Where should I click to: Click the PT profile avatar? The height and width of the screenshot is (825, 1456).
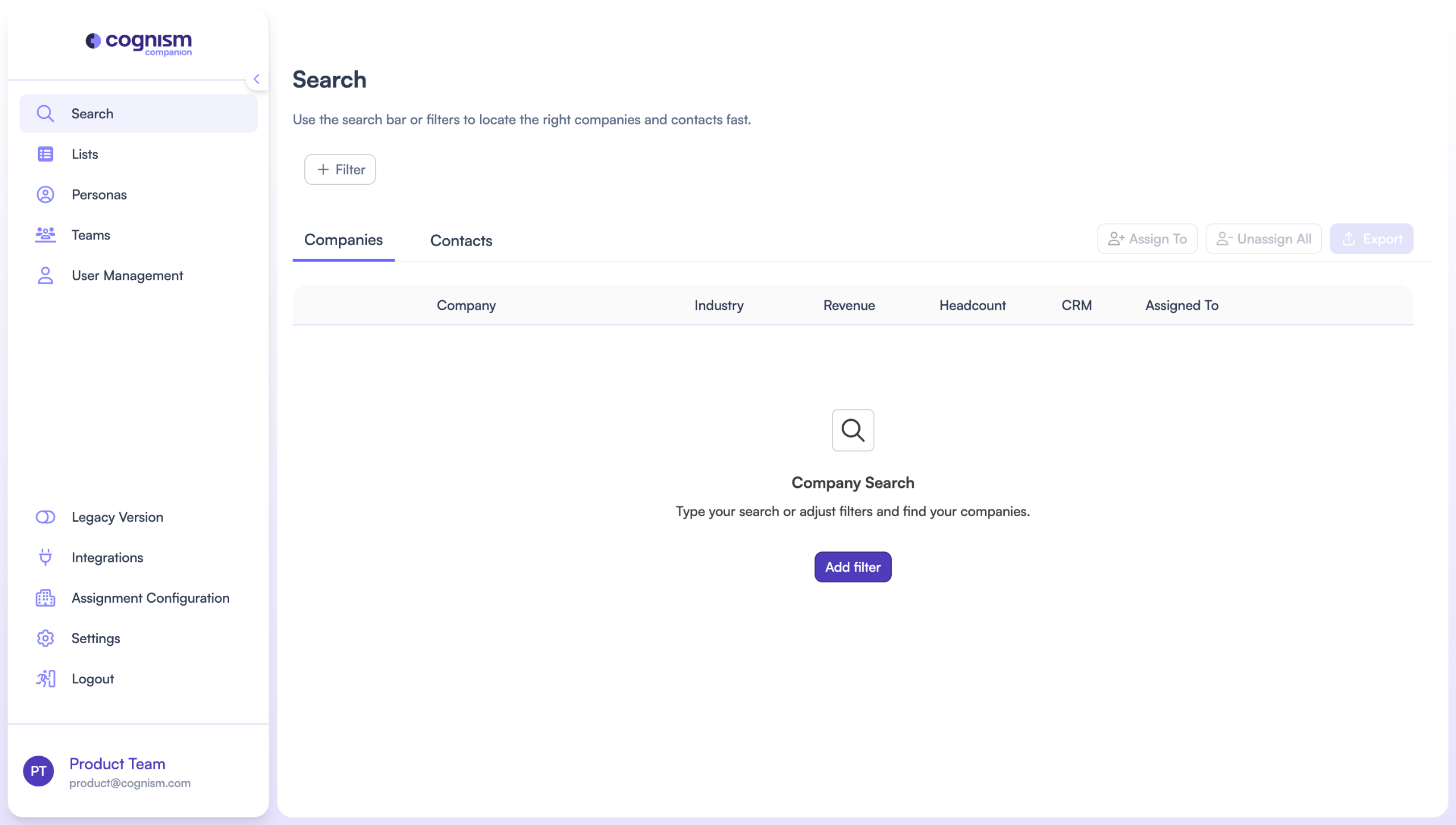tap(39, 771)
